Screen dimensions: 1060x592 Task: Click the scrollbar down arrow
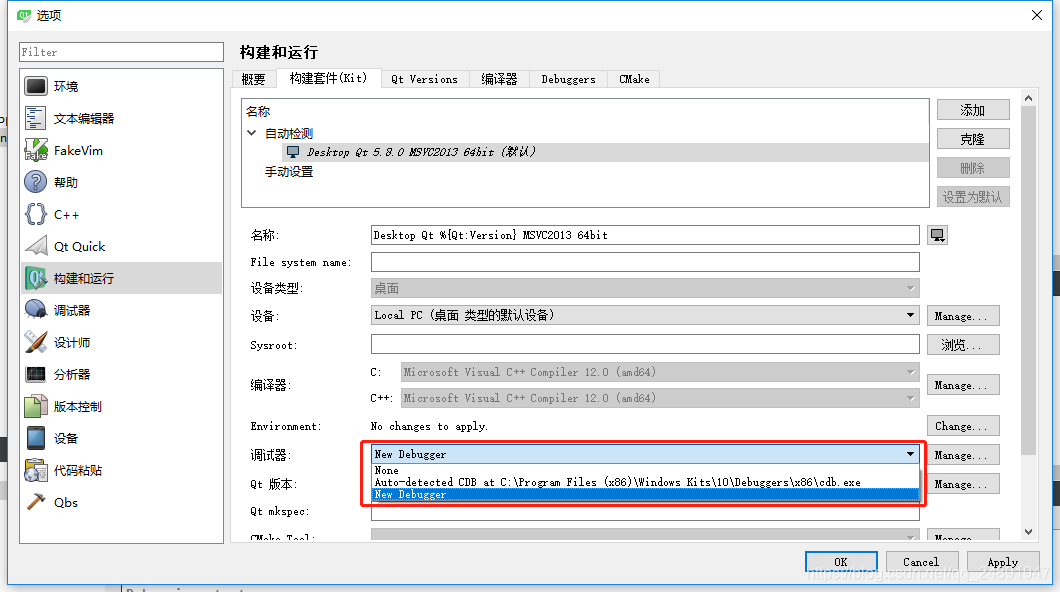(1028, 532)
